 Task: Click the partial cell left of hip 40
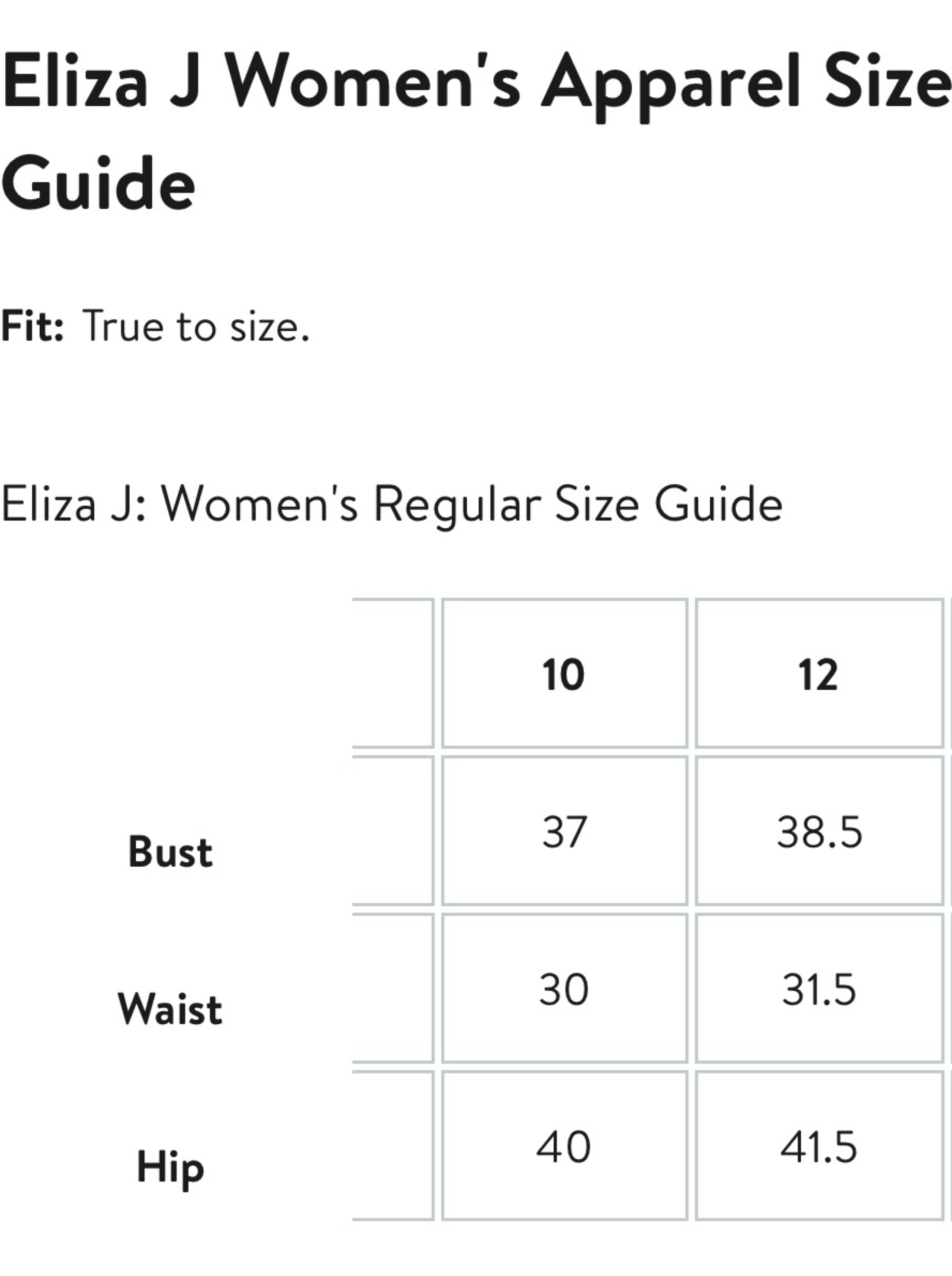[x=393, y=1146]
